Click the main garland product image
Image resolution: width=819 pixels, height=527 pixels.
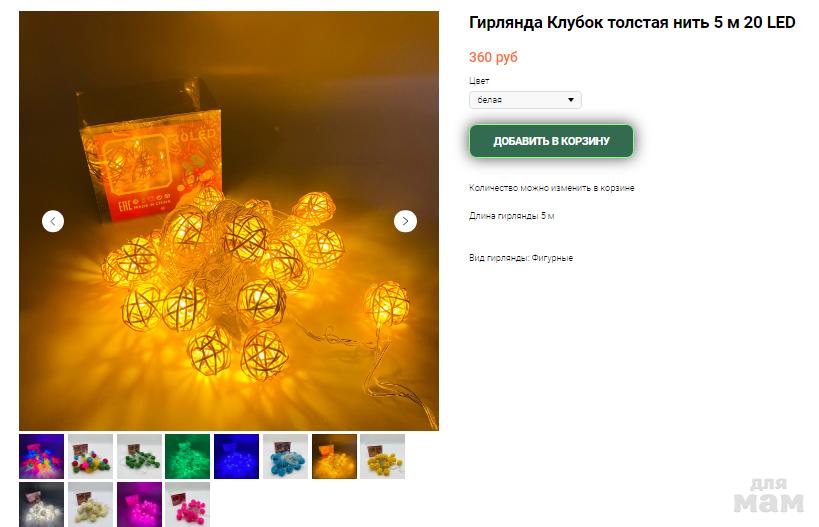click(x=229, y=221)
